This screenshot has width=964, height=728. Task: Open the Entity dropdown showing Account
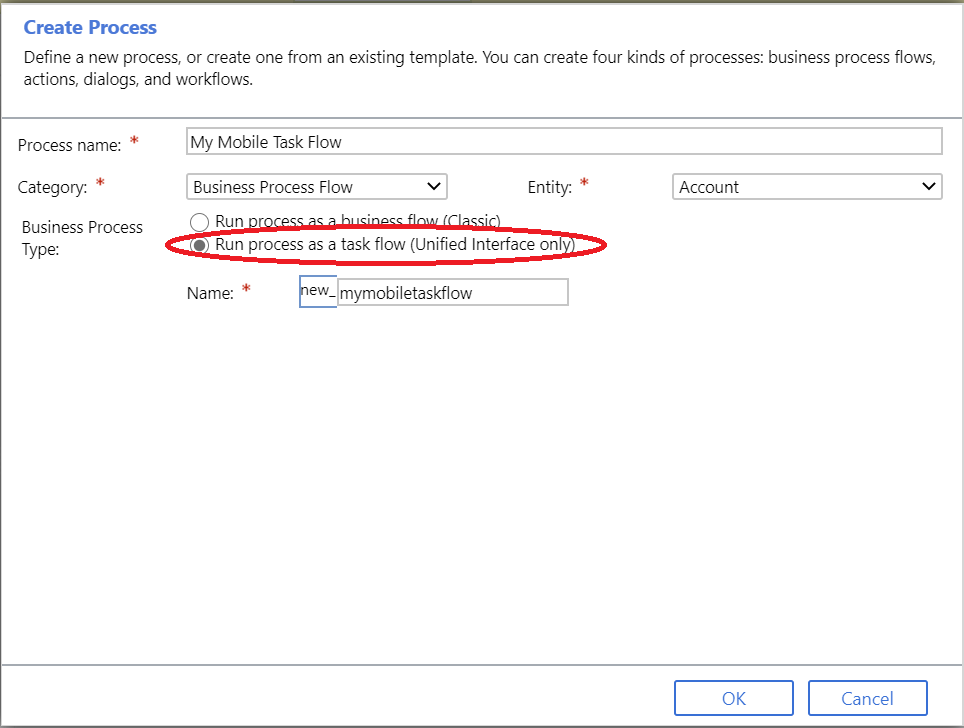coord(807,187)
